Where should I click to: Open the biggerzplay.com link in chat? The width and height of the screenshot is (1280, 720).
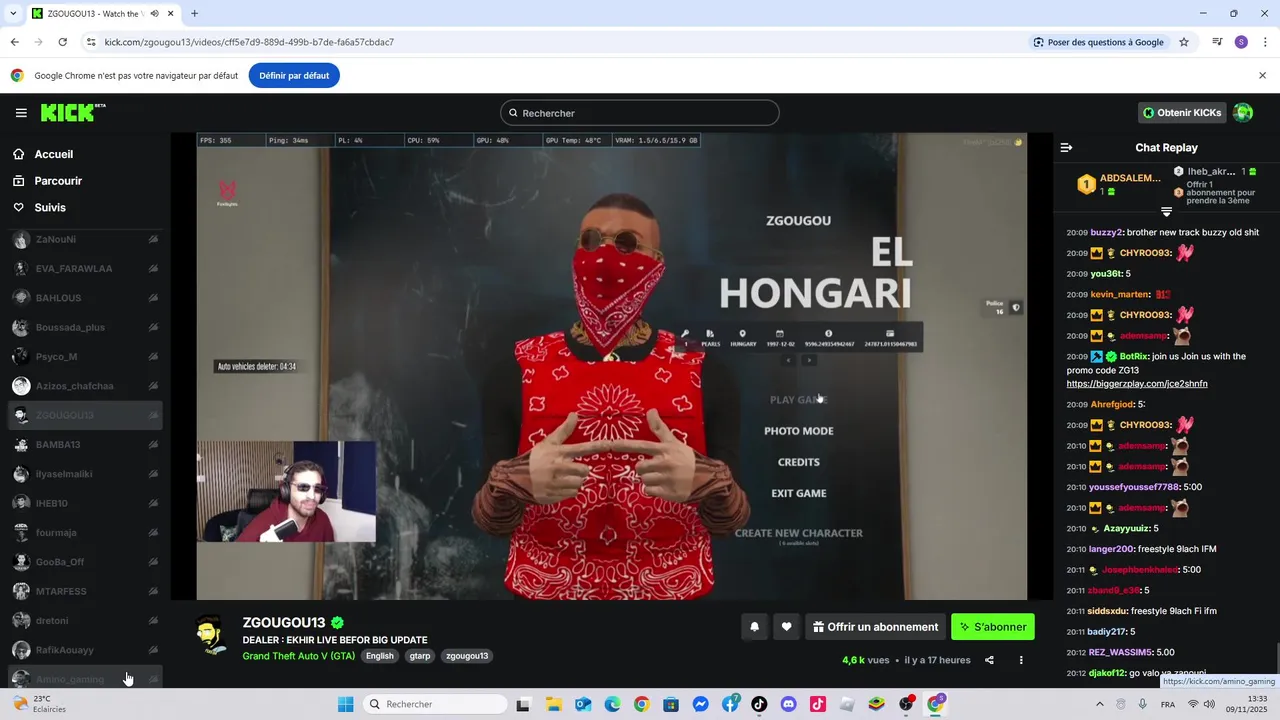pos(1137,384)
